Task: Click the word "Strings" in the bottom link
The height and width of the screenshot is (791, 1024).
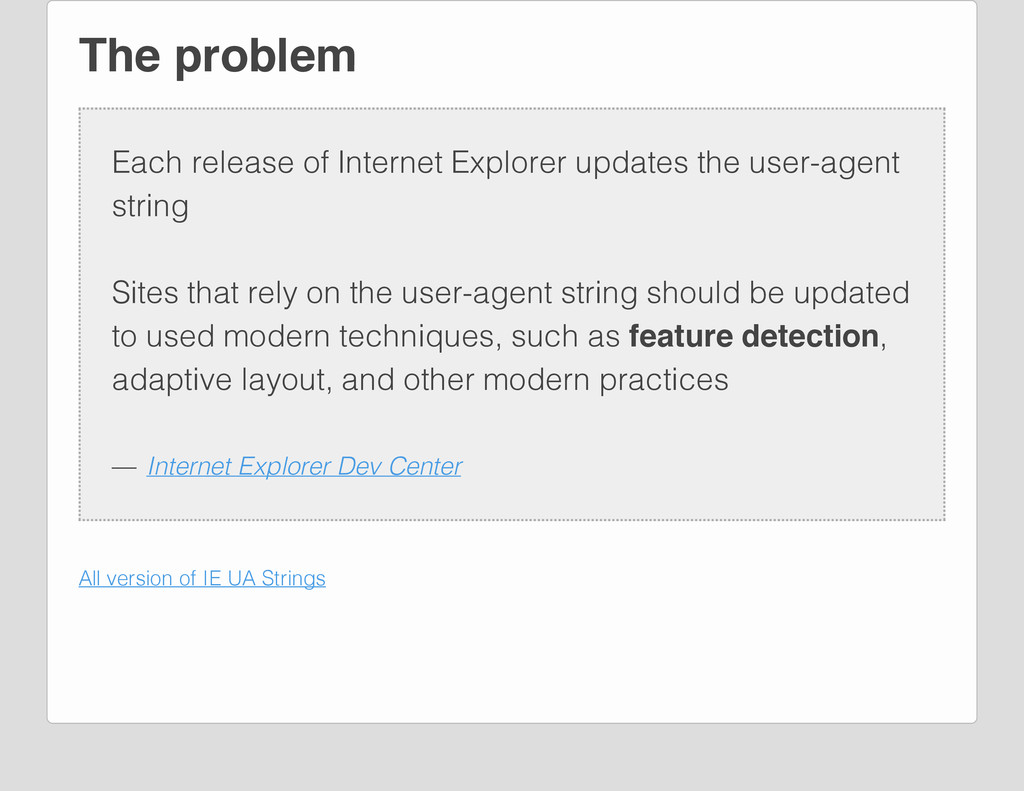Action: tap(293, 578)
